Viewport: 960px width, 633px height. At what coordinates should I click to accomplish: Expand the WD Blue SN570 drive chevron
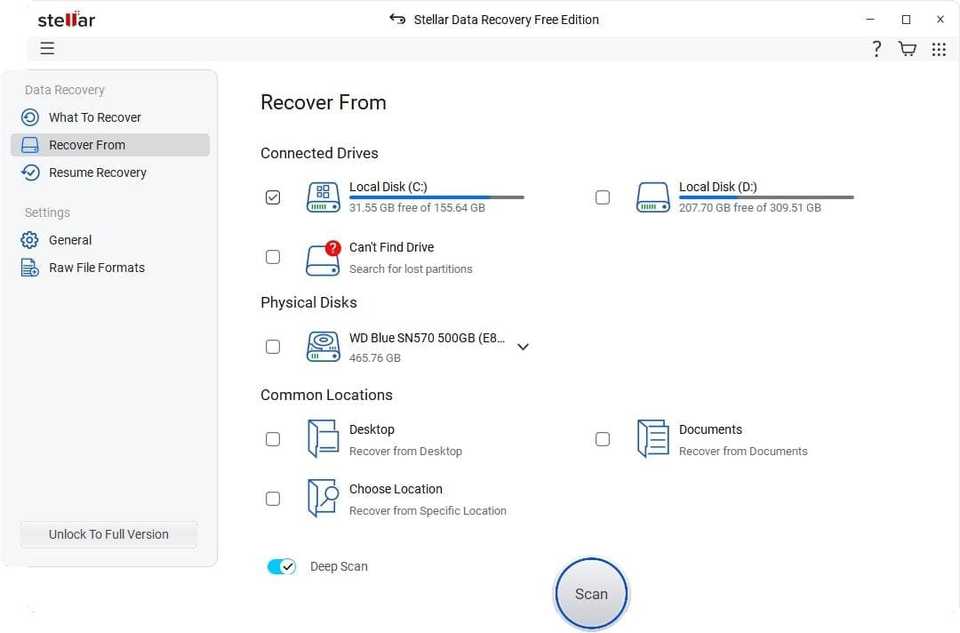[x=523, y=346]
